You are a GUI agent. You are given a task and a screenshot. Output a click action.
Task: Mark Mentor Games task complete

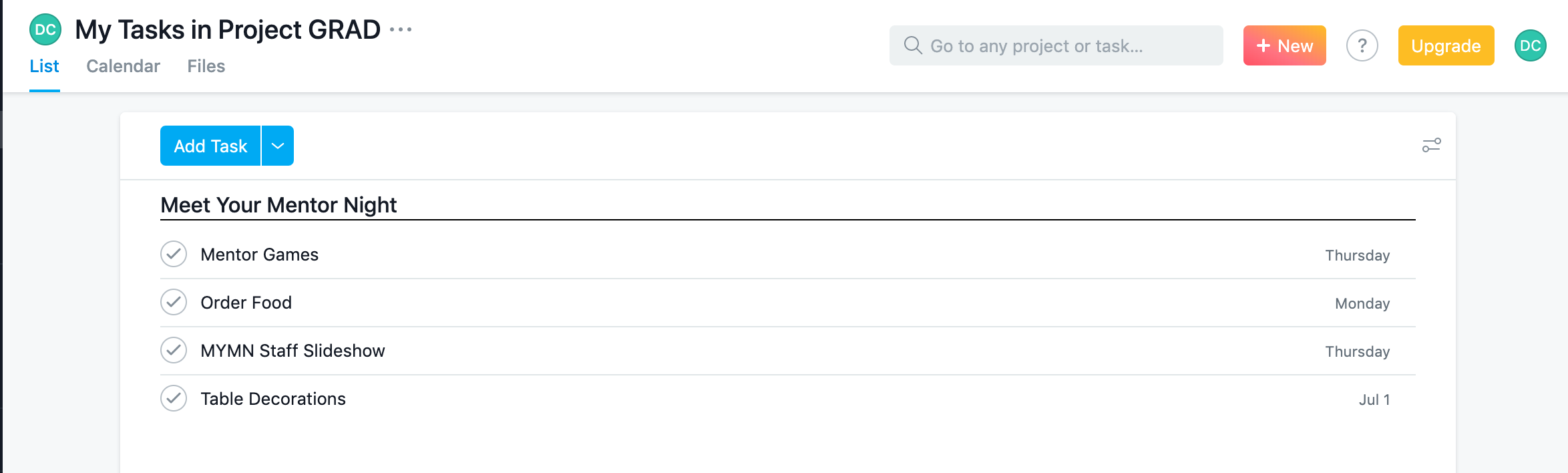point(174,255)
